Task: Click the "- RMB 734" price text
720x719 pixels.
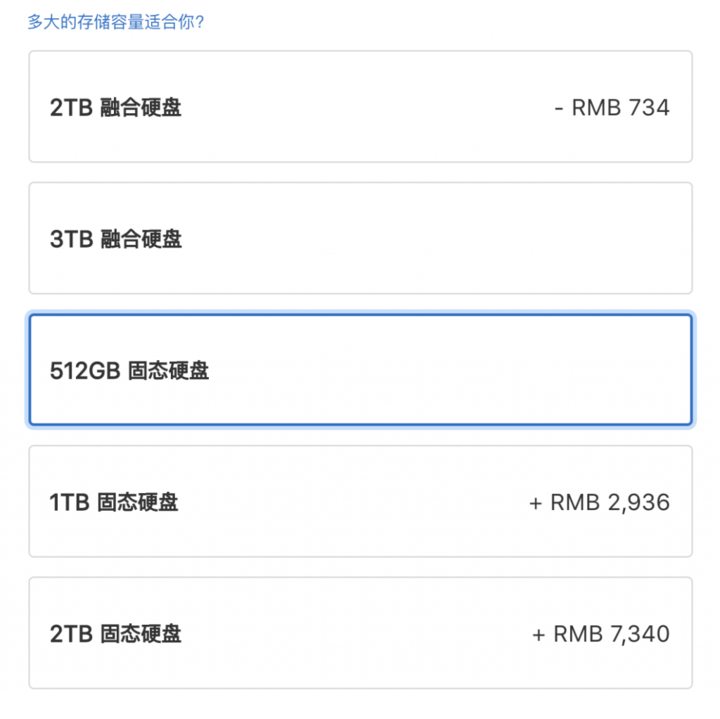Action: 611,108
